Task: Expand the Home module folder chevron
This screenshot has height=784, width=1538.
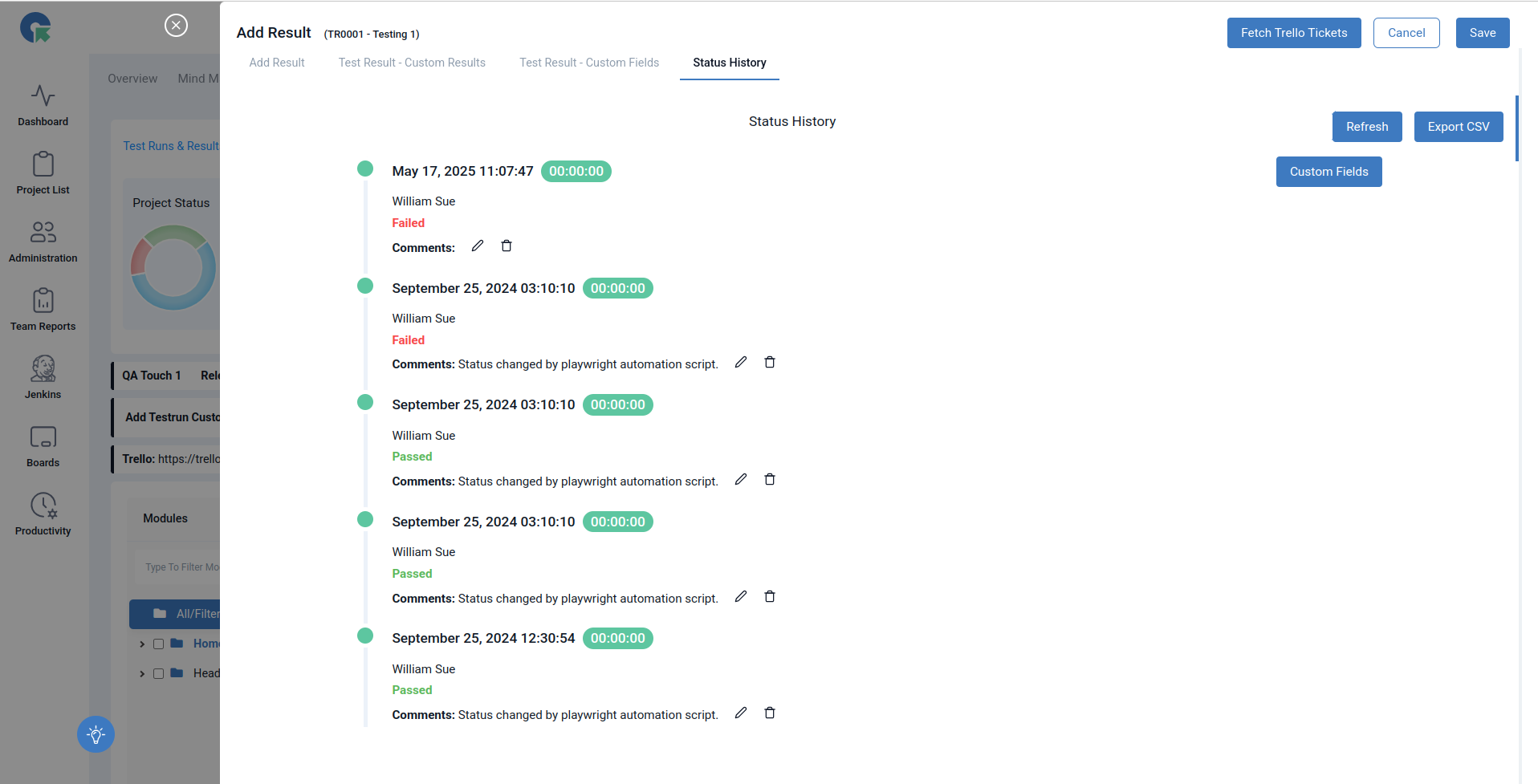Action: pyautogui.click(x=142, y=644)
